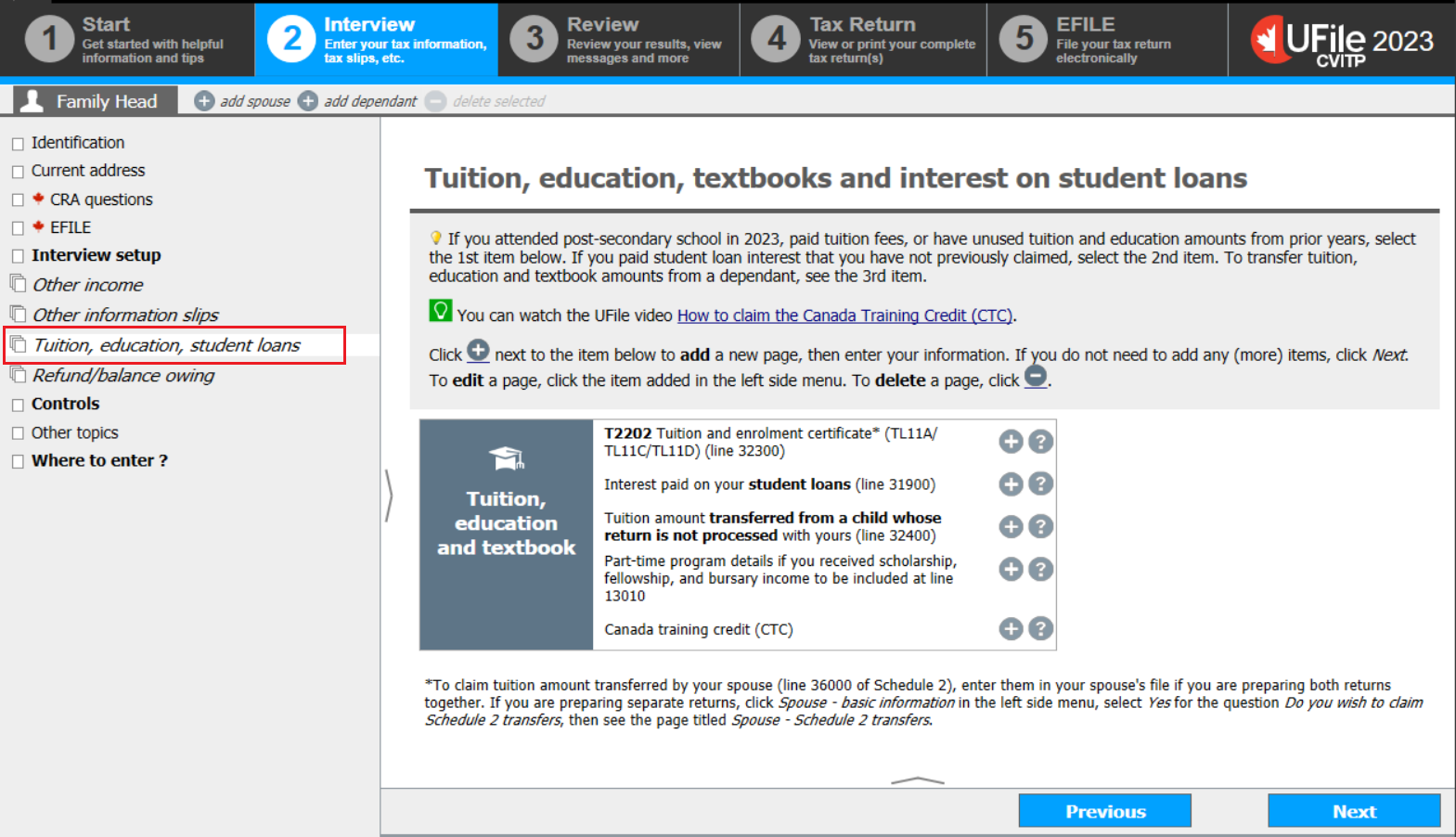The image size is (1456, 837).
Task: Toggle the Where to enter ? checkbox
Action: [18, 462]
